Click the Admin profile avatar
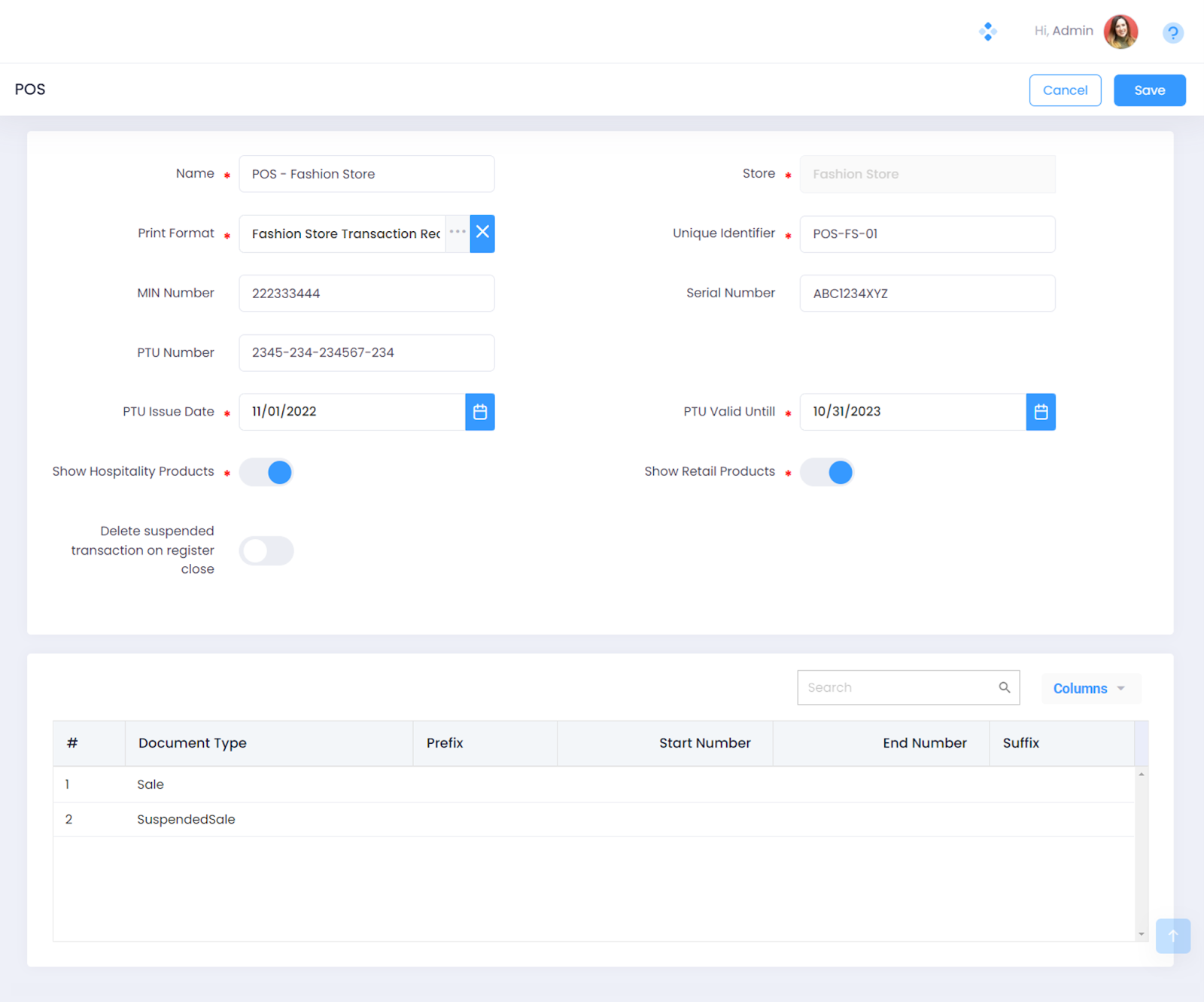The image size is (1204, 1002). 1120,32
